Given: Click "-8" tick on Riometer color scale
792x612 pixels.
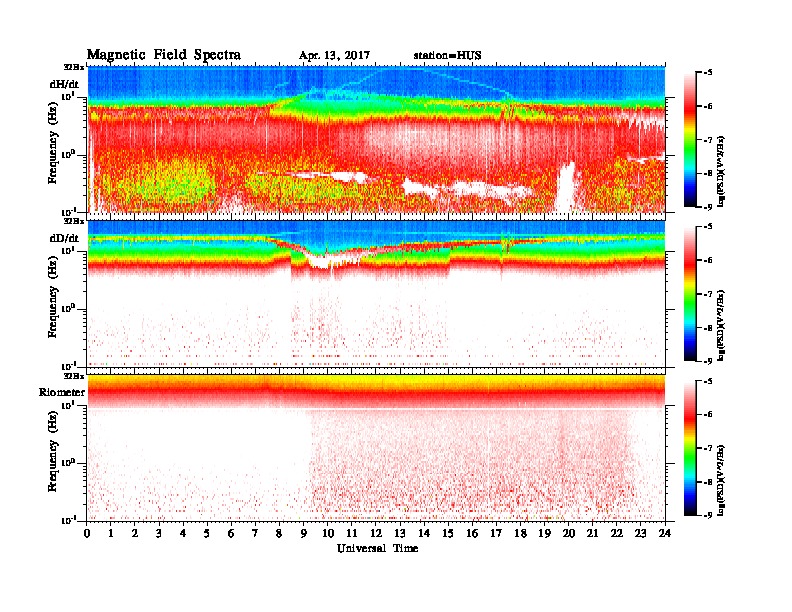Looking at the screenshot, I should 708,482.
